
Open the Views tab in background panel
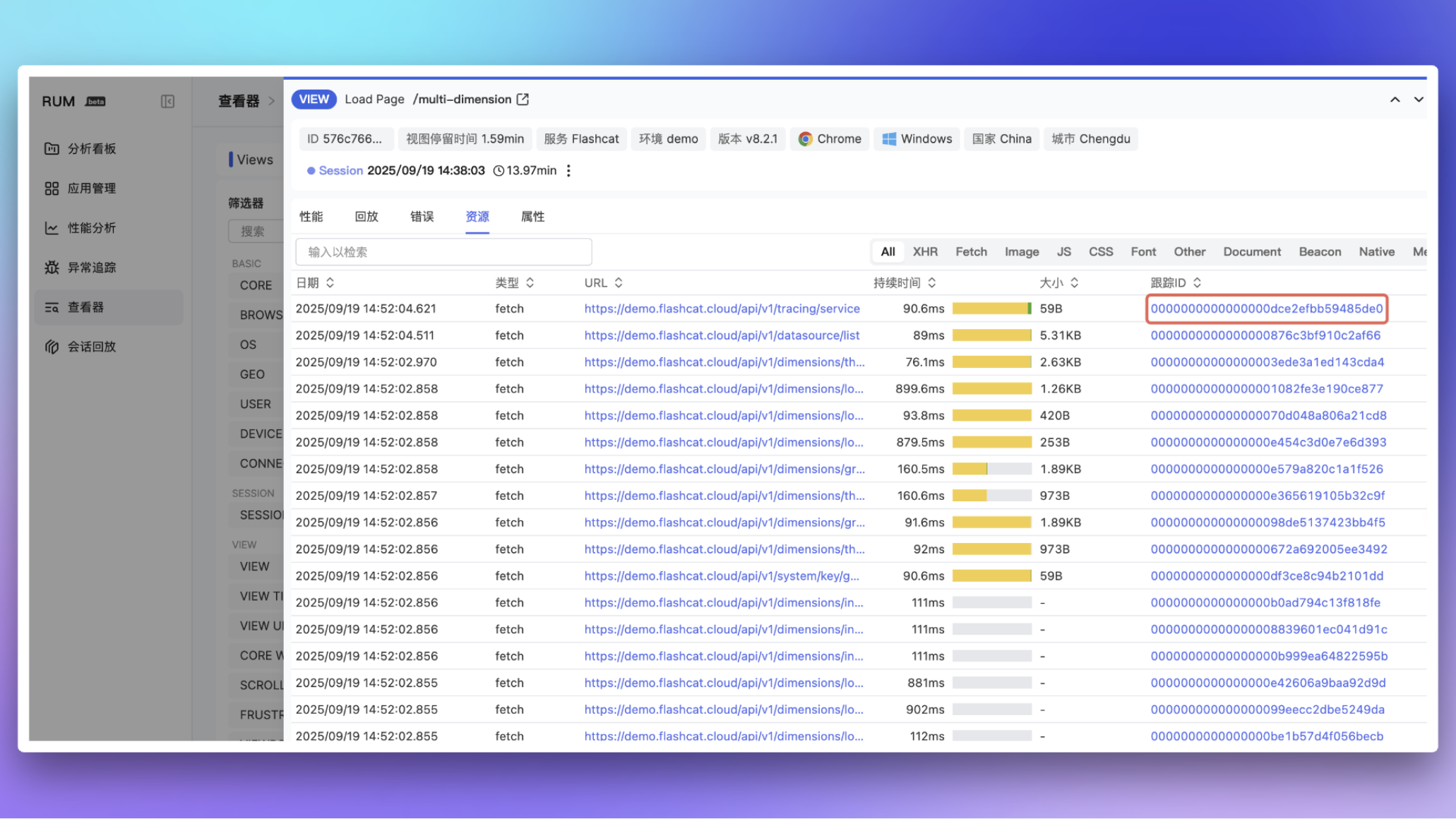(x=255, y=160)
